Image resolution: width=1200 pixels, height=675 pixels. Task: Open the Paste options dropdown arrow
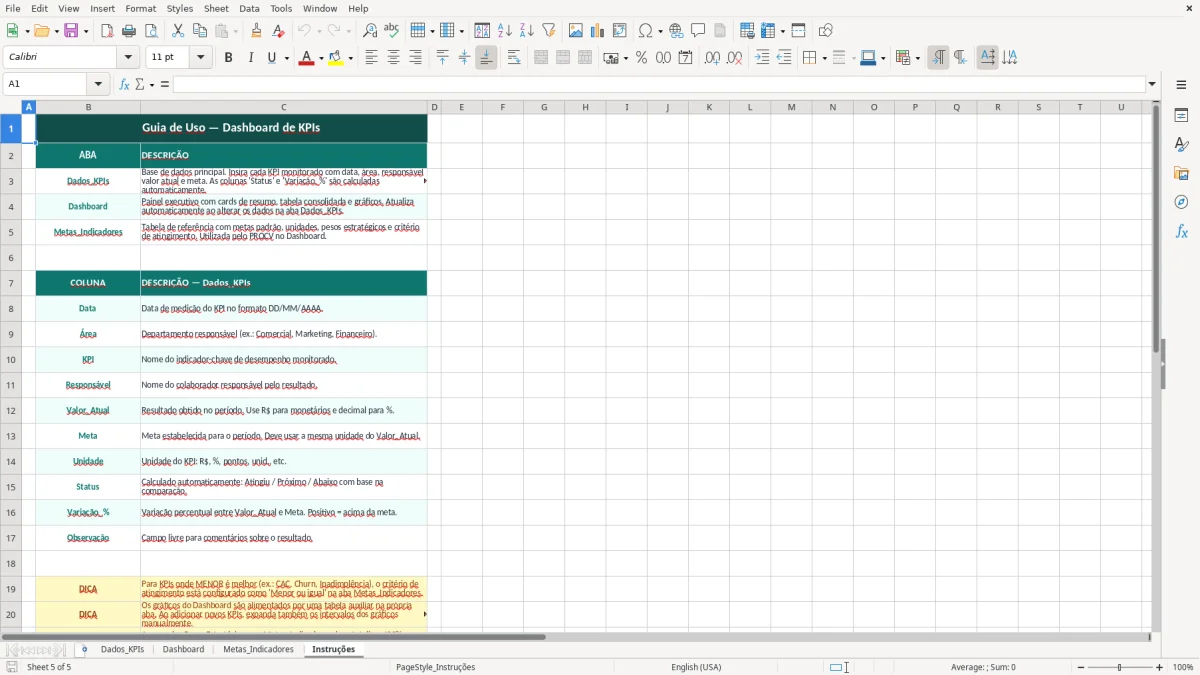coord(235,31)
